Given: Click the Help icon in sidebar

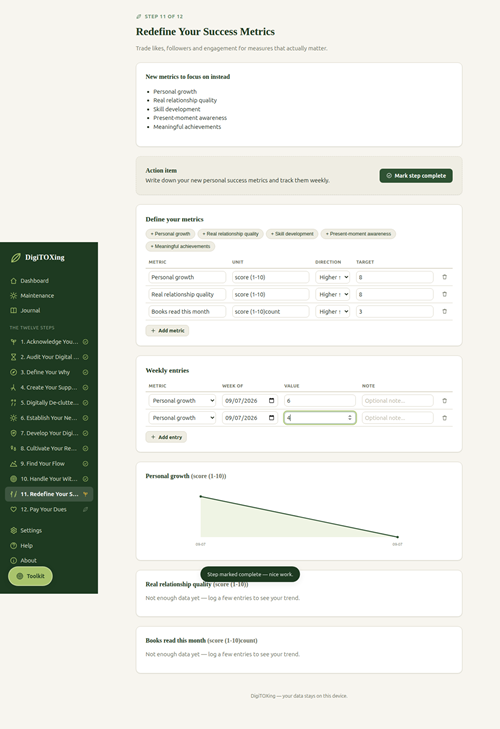Looking at the screenshot, I should [x=13, y=546].
